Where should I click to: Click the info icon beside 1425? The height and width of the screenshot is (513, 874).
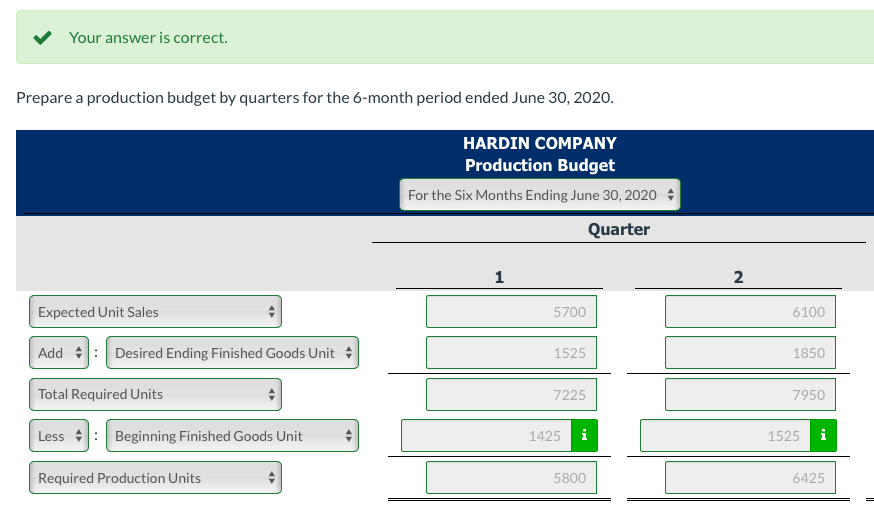(x=584, y=435)
